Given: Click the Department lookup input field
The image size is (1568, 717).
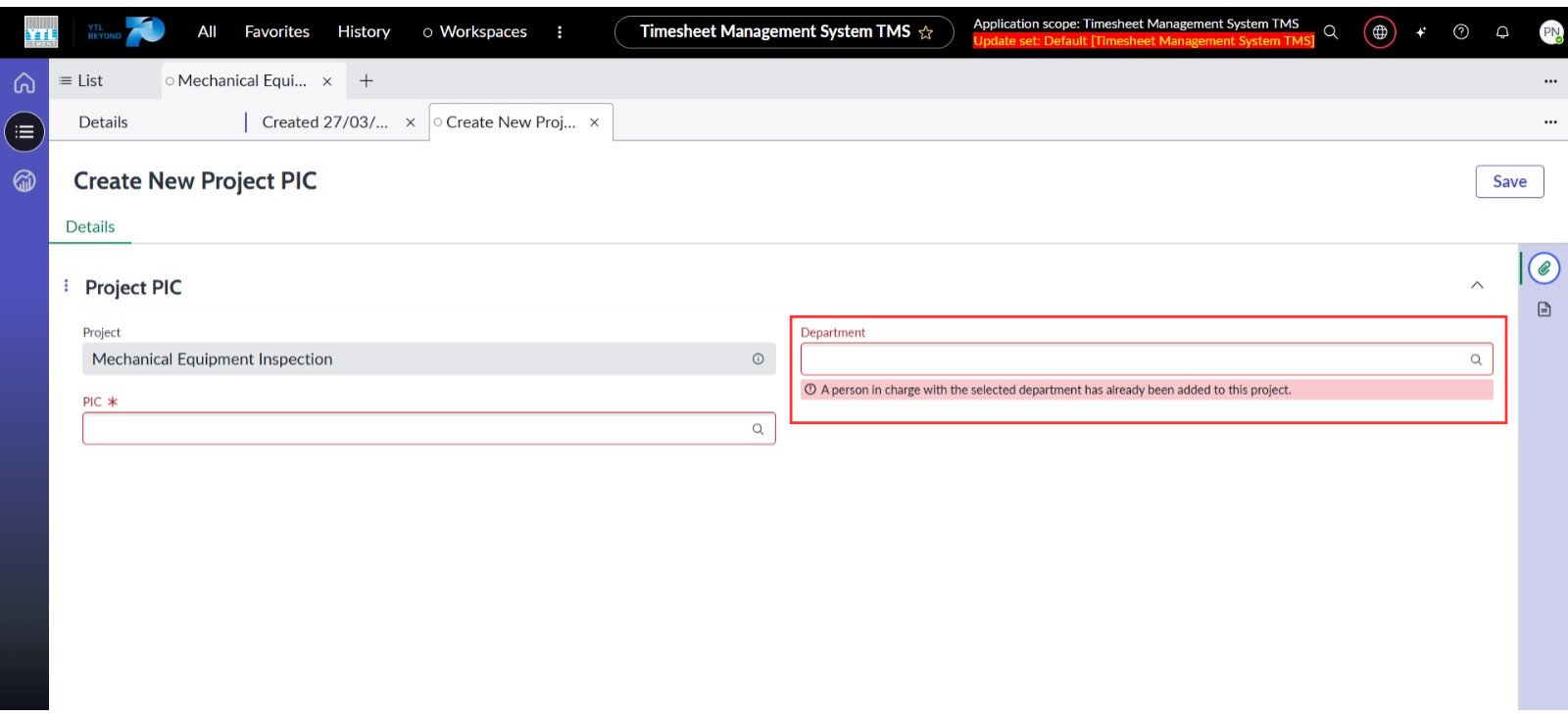Looking at the screenshot, I should pyautogui.click(x=1132, y=359).
